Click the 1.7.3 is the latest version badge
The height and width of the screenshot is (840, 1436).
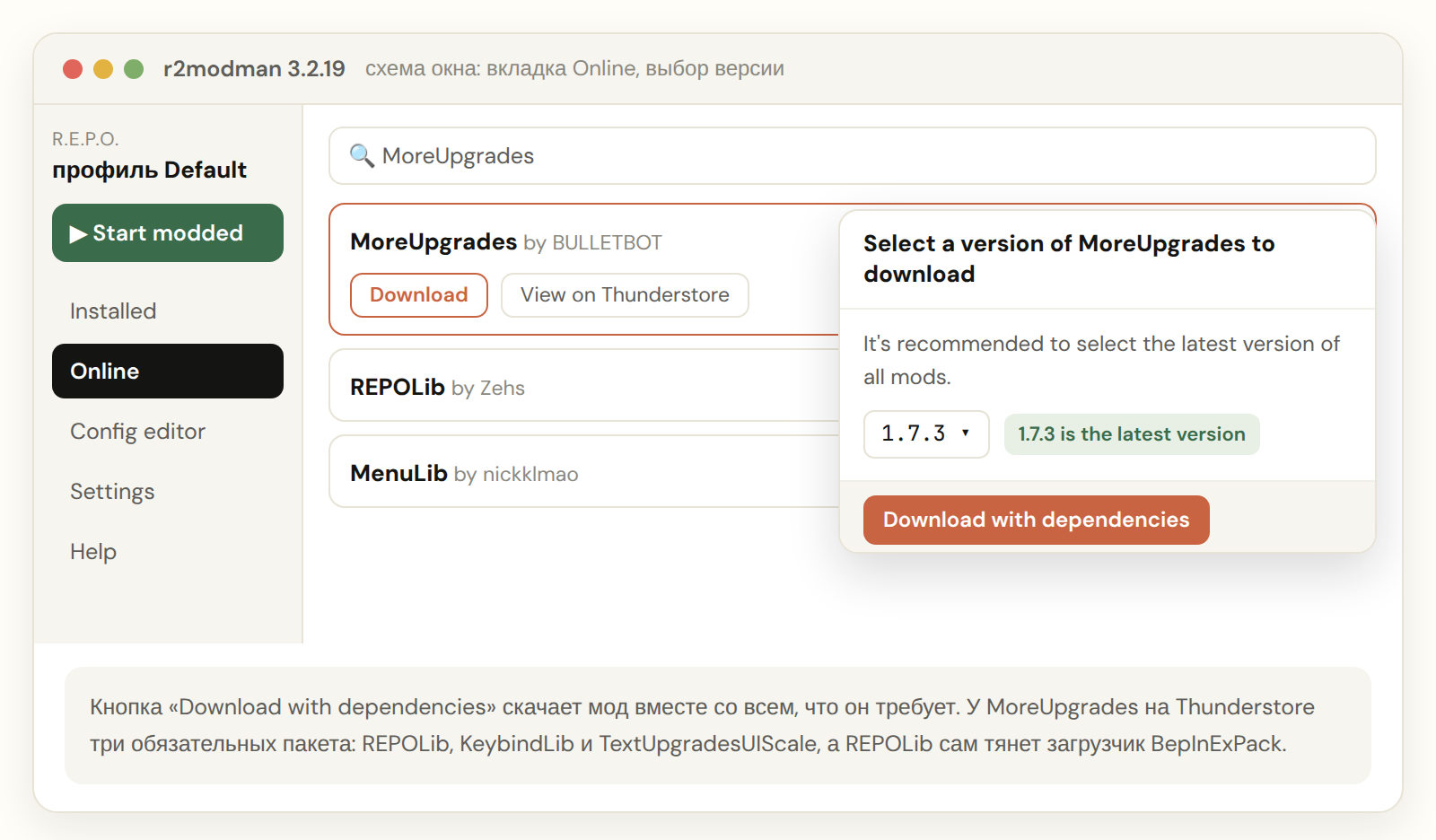[x=1132, y=434]
